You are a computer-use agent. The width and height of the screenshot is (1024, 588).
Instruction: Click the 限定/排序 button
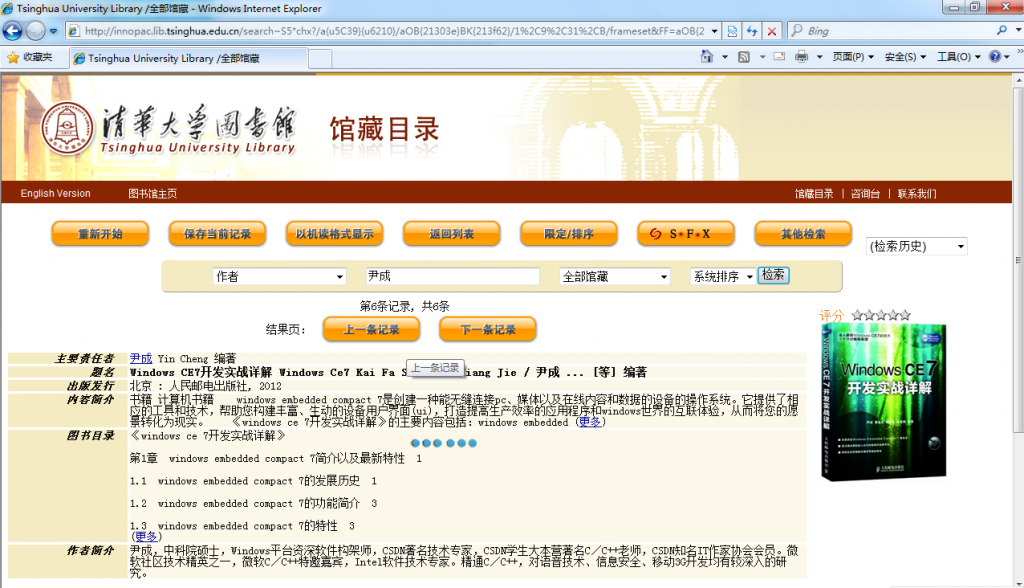(569, 234)
